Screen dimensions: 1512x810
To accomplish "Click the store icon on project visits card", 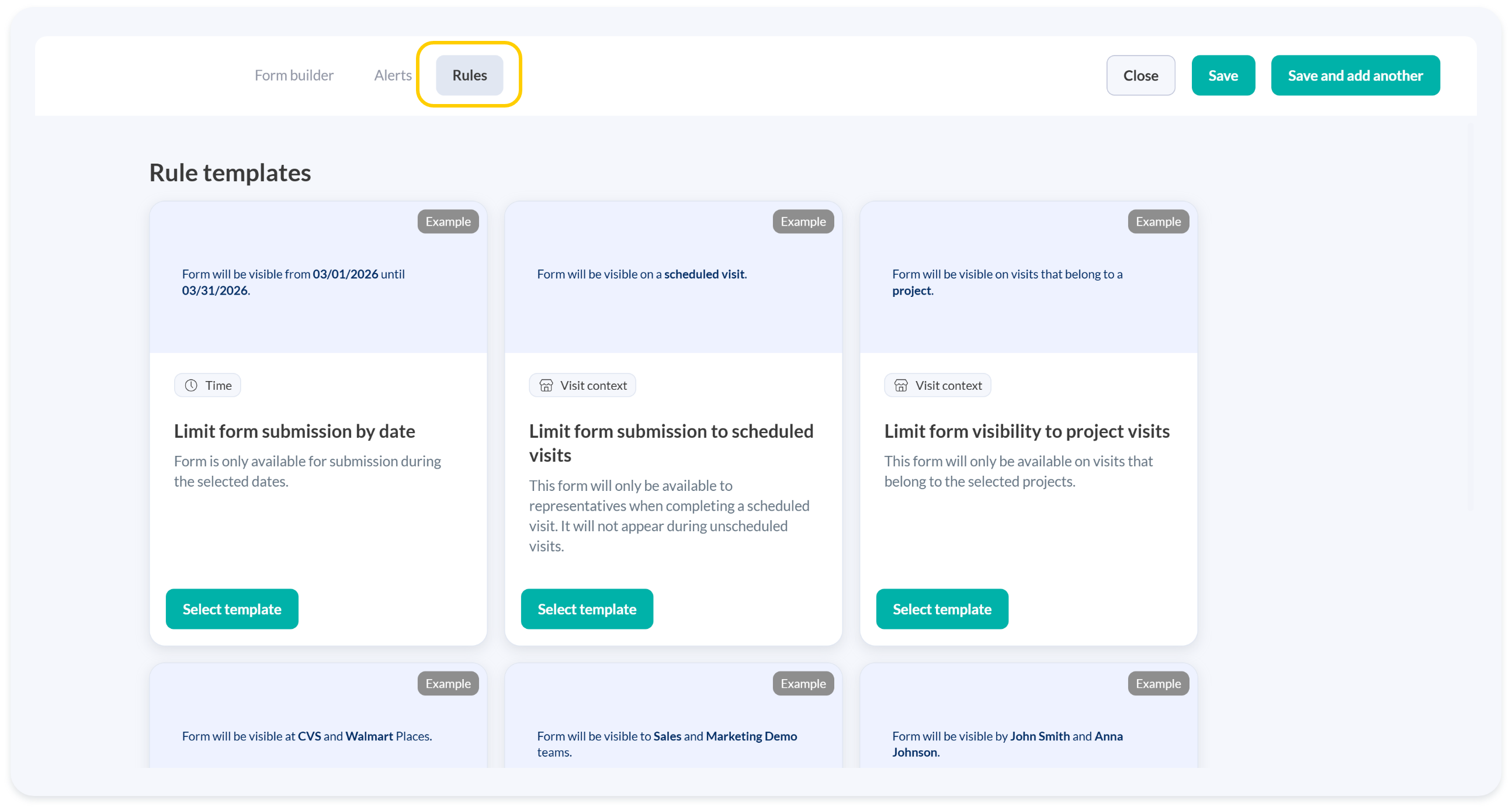I will click(x=901, y=386).
